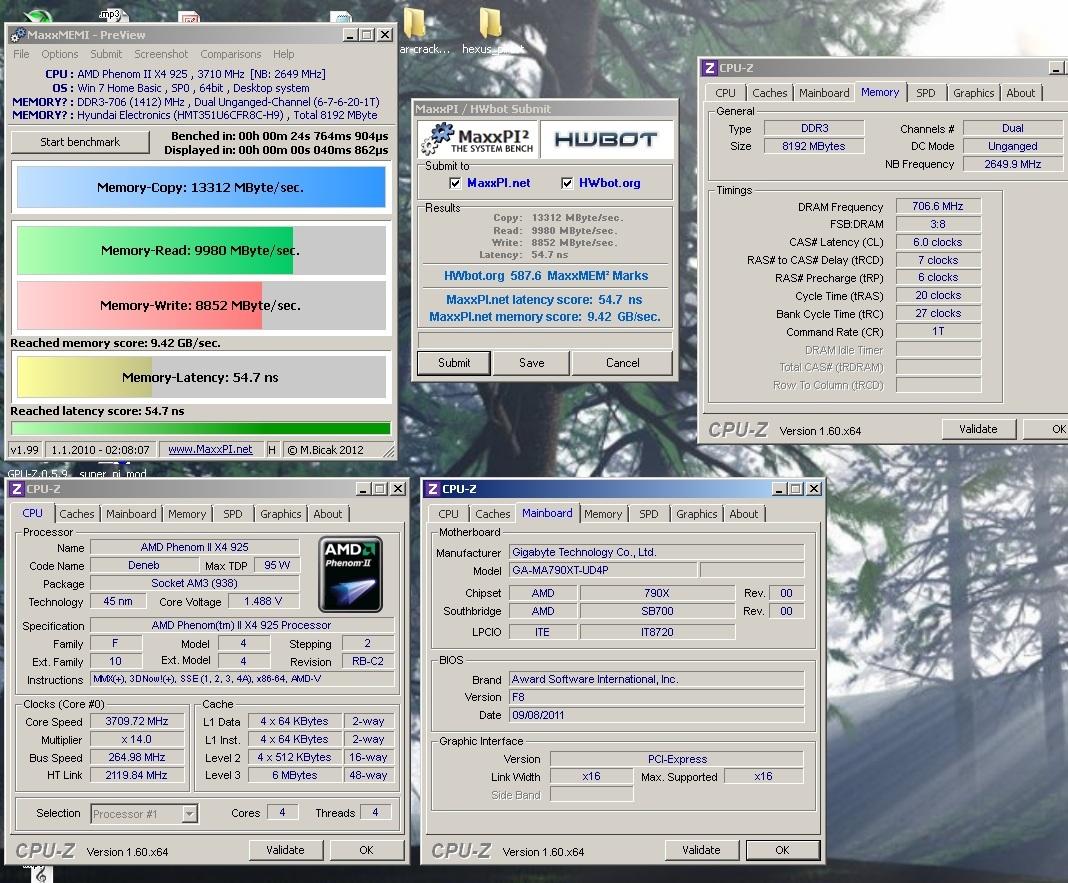Click the Gigabyte Technology manufacturer field
Image resolution: width=1068 pixels, height=883 pixels.
coord(657,552)
